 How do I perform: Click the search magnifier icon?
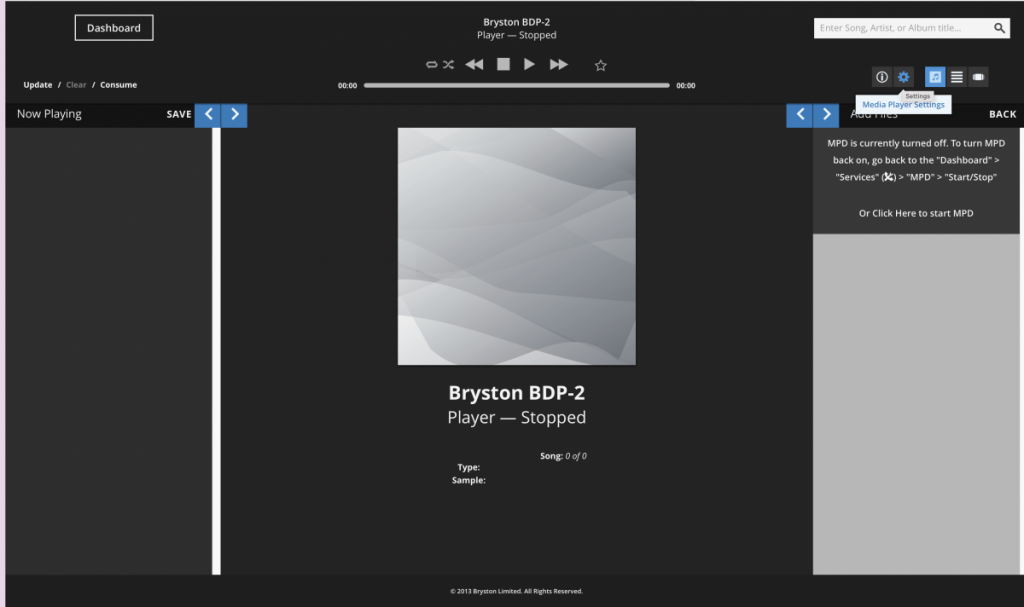click(x=999, y=28)
